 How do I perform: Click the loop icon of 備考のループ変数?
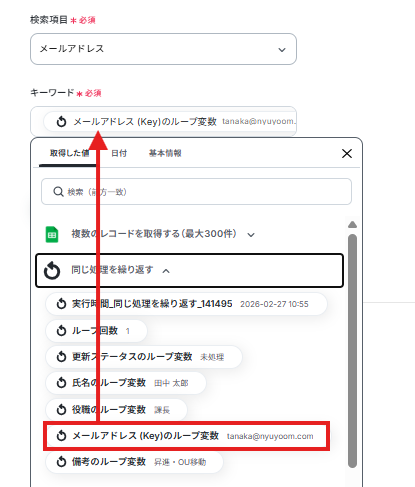61,462
